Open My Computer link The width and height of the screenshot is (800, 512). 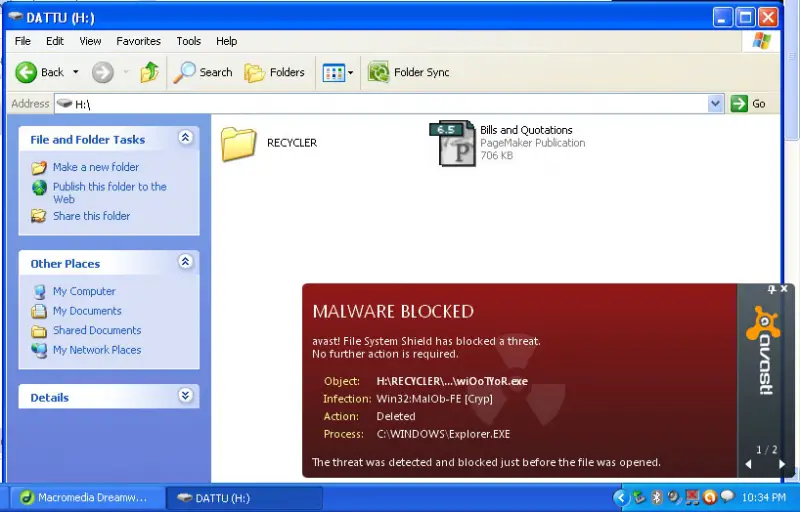tap(84, 292)
